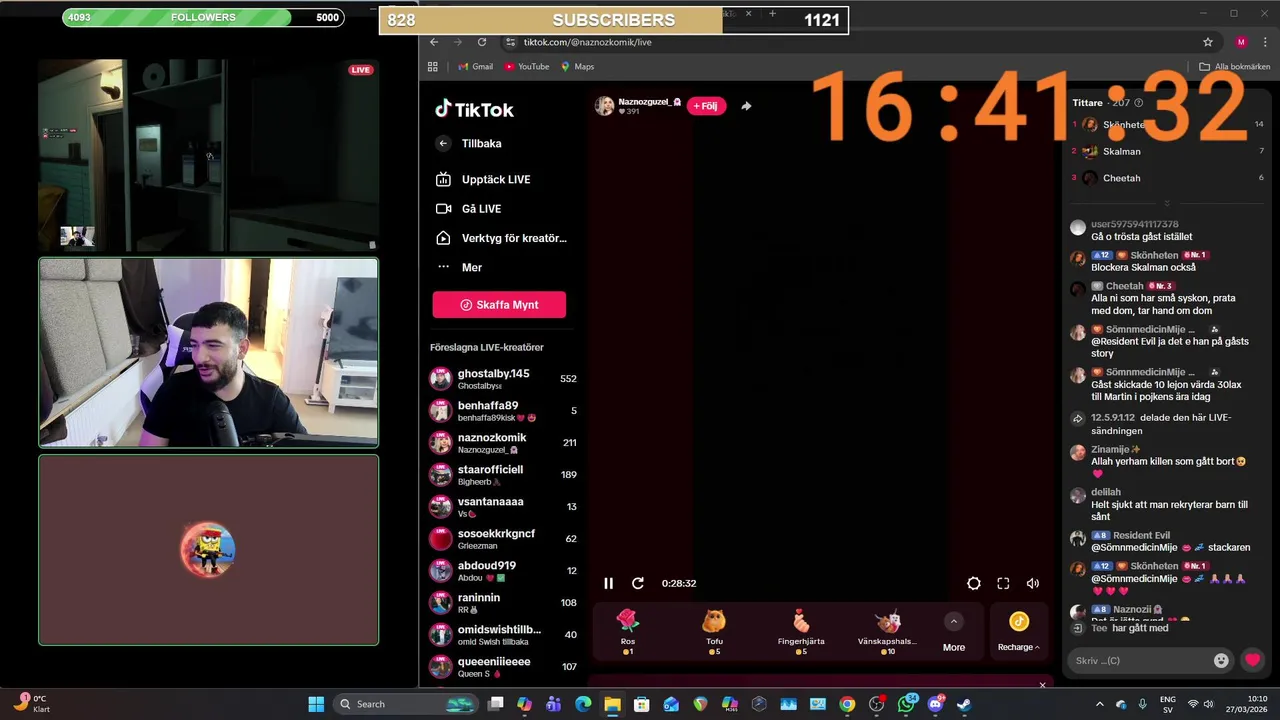1280x720 pixels.
Task: Click the Chrome back arrow
Action: coord(434,42)
